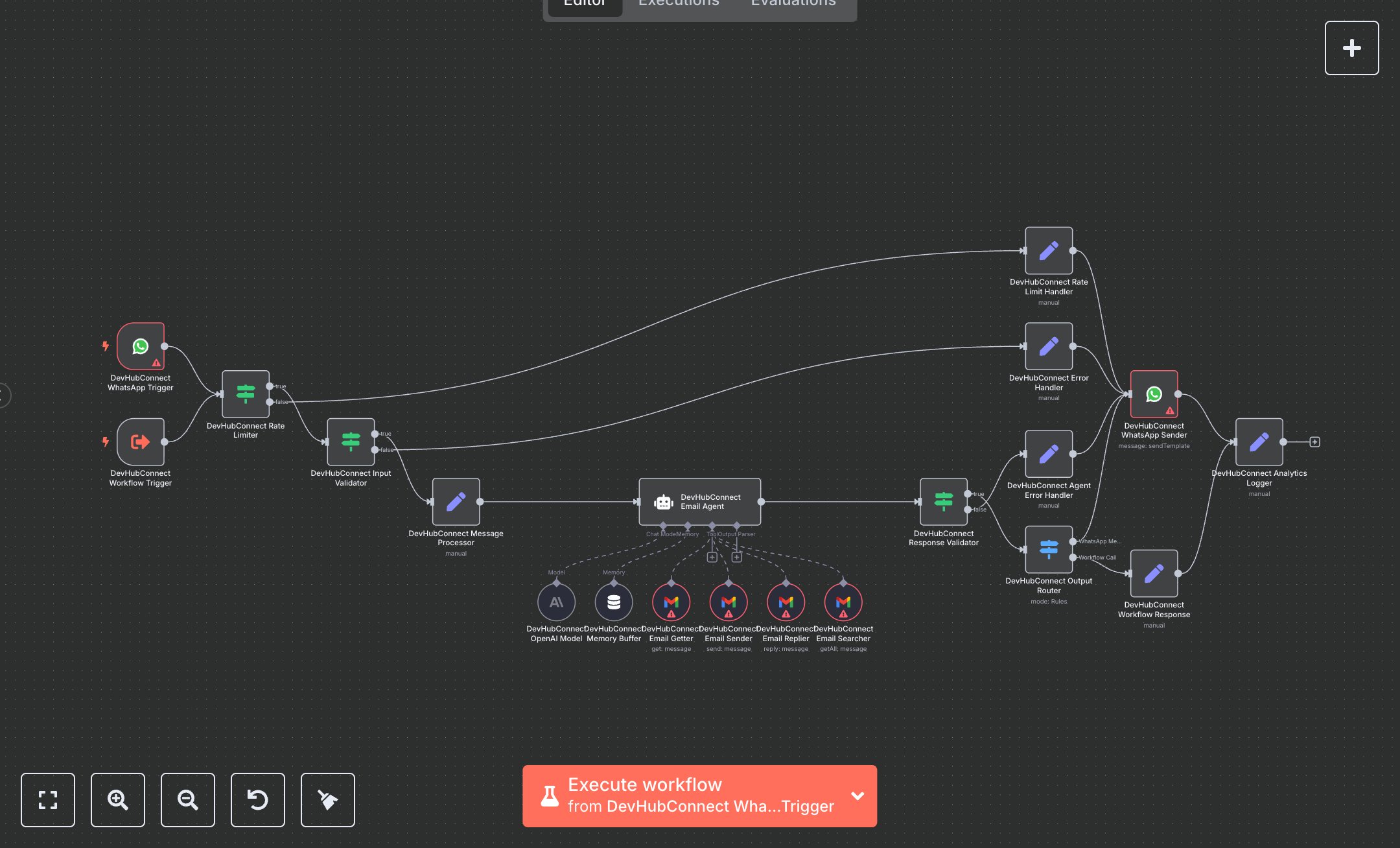Add a node with the plus button
The image size is (1400, 848).
(x=1351, y=48)
